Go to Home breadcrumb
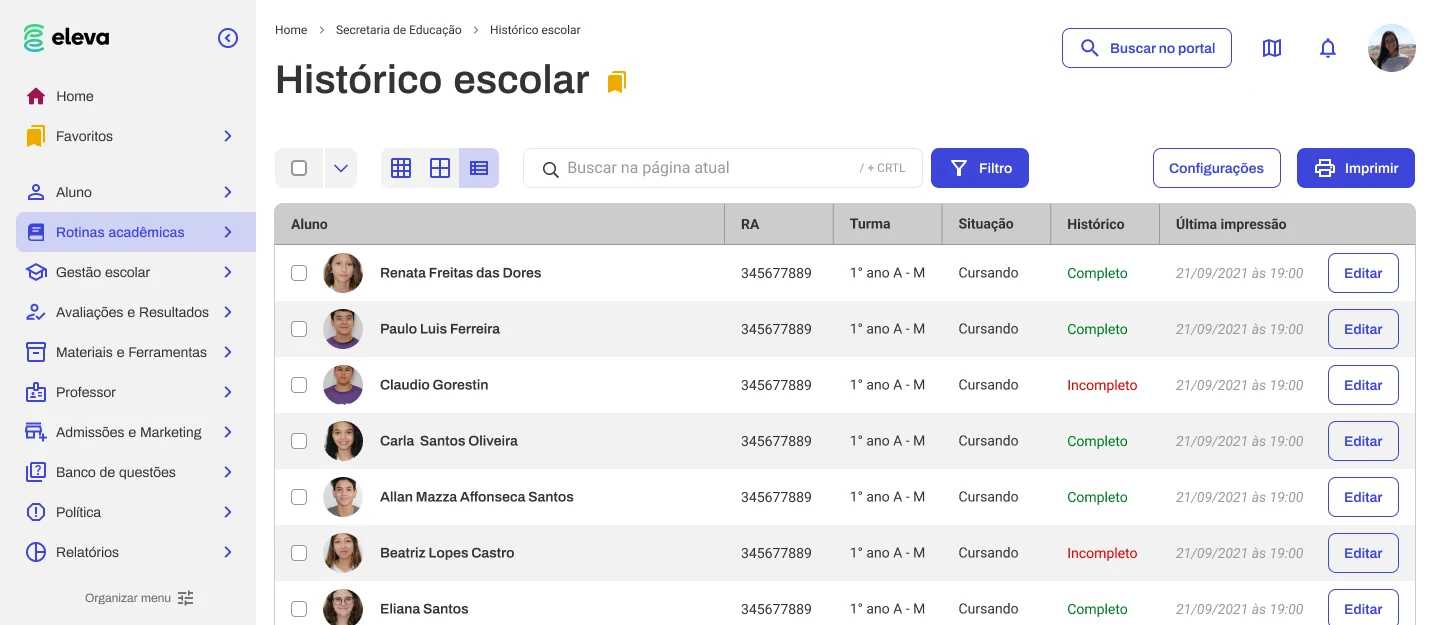Screen dimensions: 1440x625 click(291, 30)
